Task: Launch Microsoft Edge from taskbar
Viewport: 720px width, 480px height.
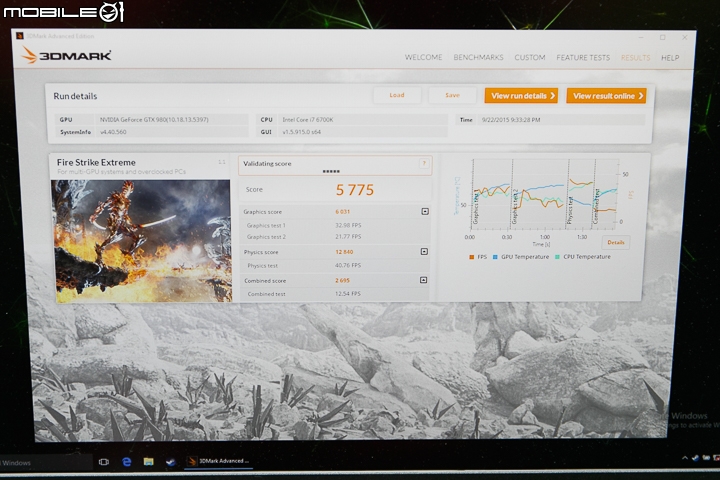Action: [x=126, y=462]
